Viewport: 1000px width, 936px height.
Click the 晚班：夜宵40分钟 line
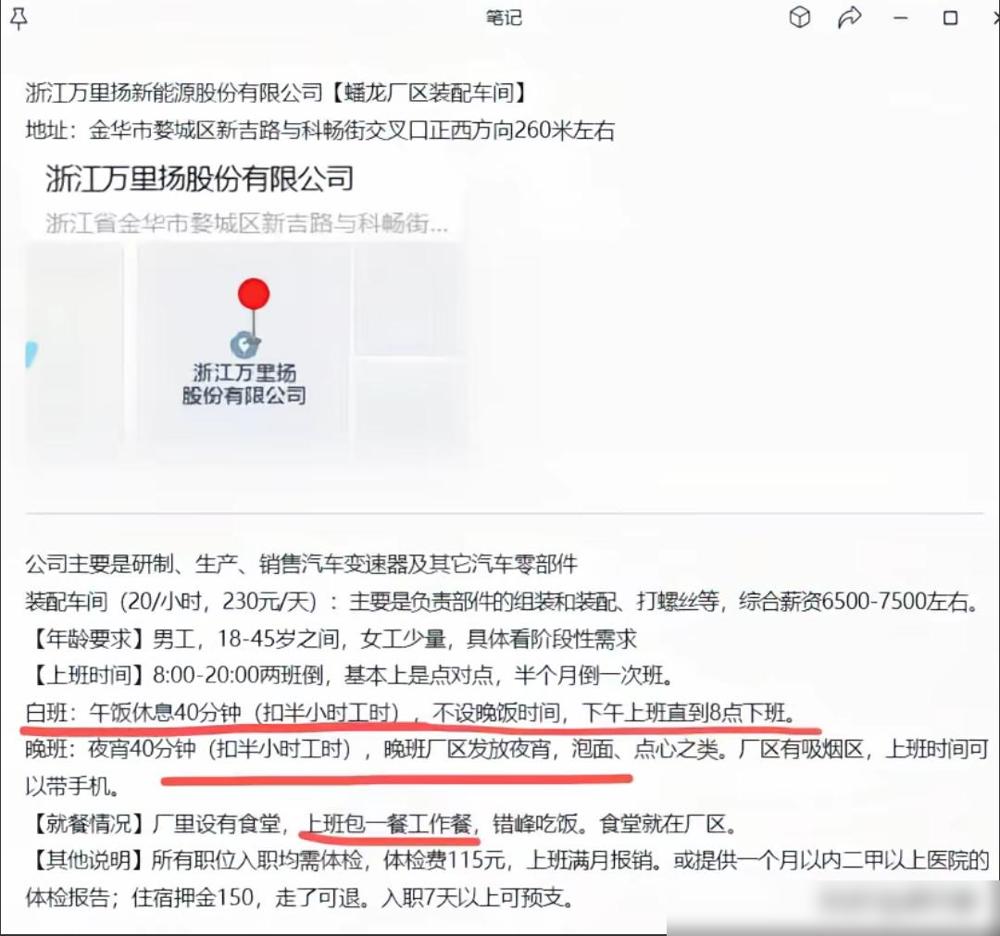[507, 749]
